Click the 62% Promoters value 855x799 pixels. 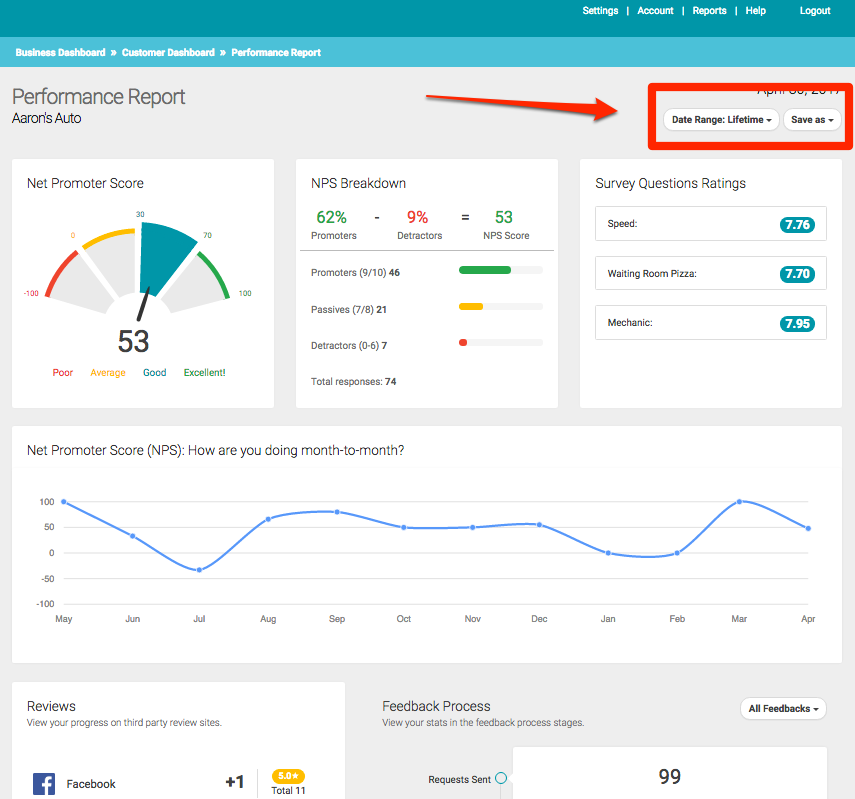point(331,217)
